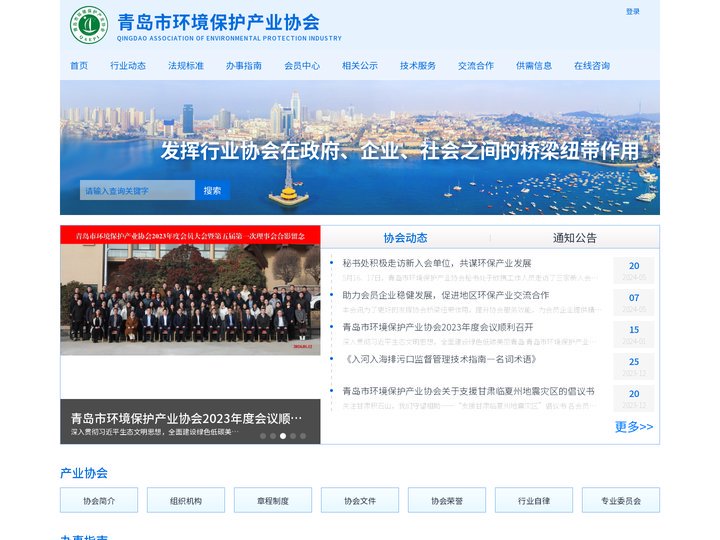Viewport: 720px width, 540px height.
Task: Click the 青岛市环境保护产业协会 site title
Action: coord(219,22)
